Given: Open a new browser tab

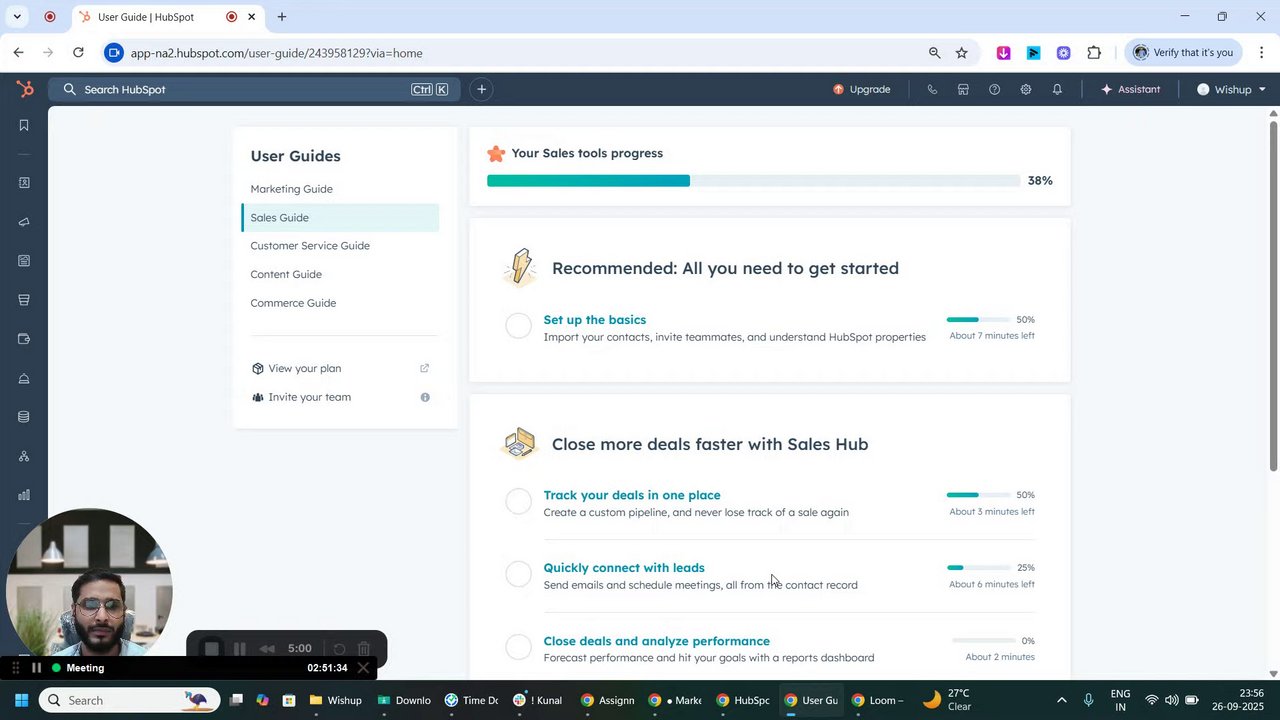Looking at the screenshot, I should (x=281, y=17).
